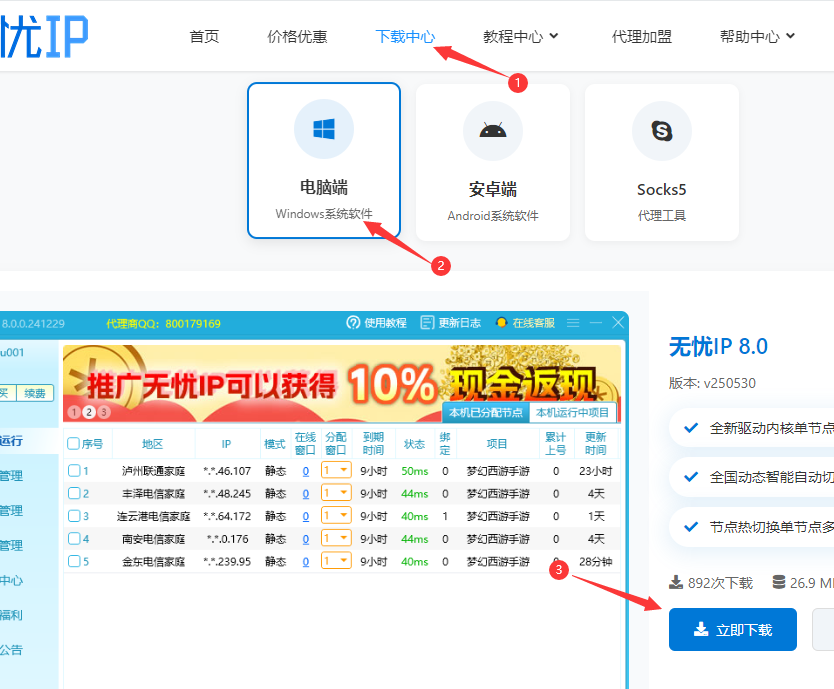The width and height of the screenshot is (834, 689).
Task: Click the Android robot icon
Action: tap(493, 130)
